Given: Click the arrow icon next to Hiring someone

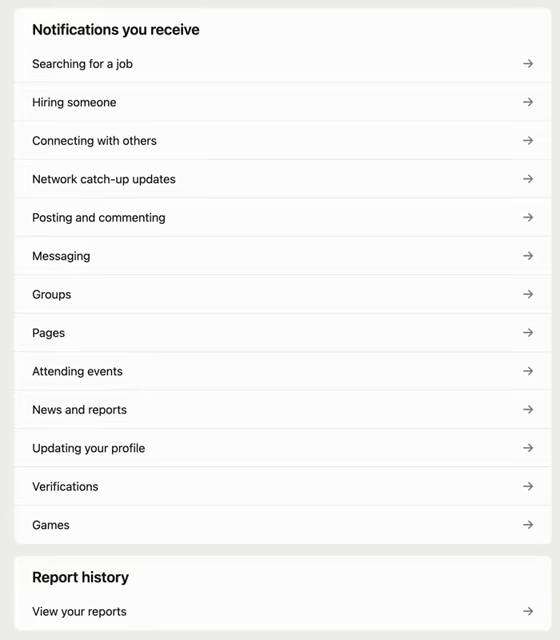Looking at the screenshot, I should tap(528, 102).
